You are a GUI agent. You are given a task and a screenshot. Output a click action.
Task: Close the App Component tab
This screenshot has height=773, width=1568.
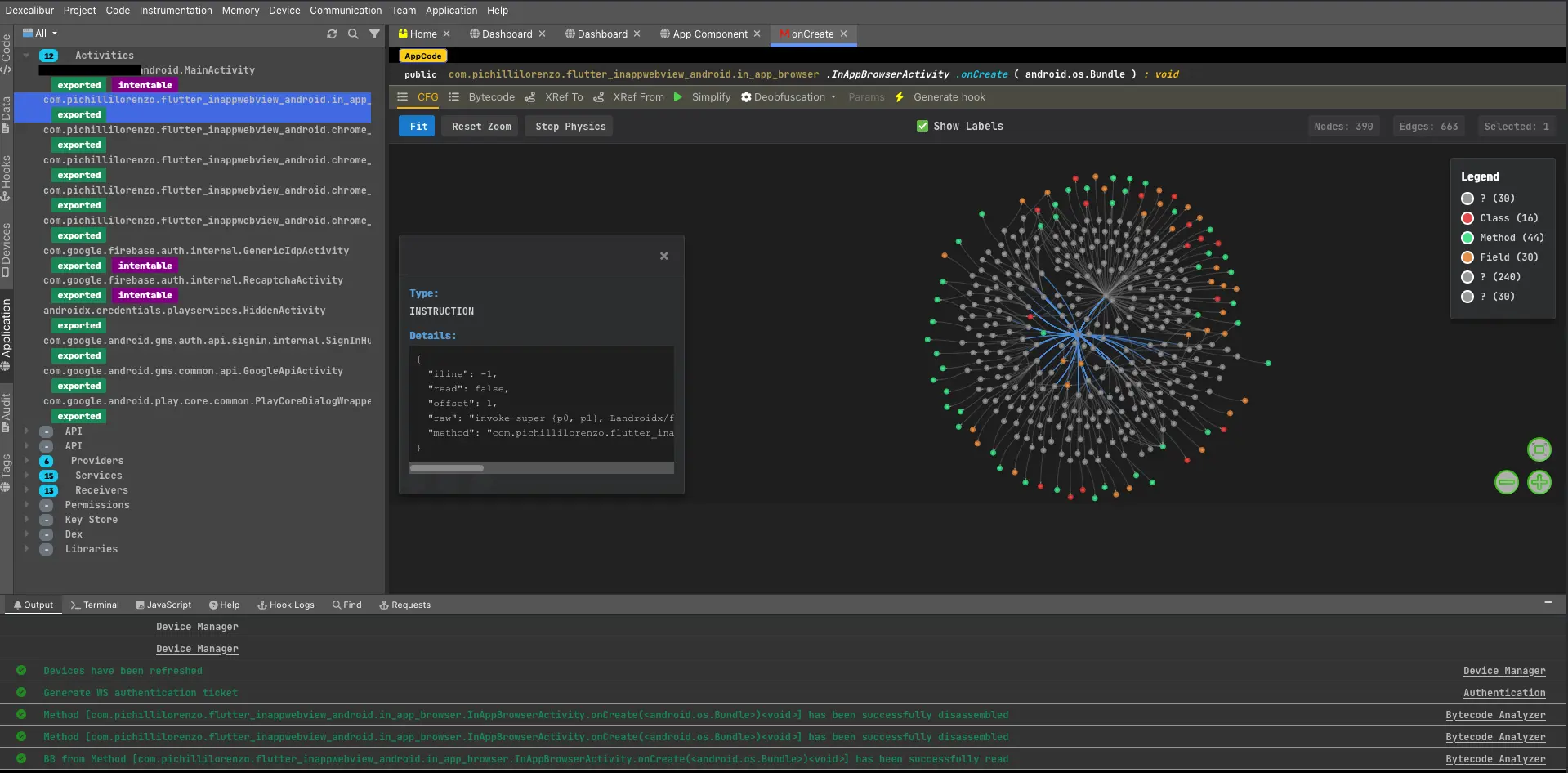(x=757, y=34)
